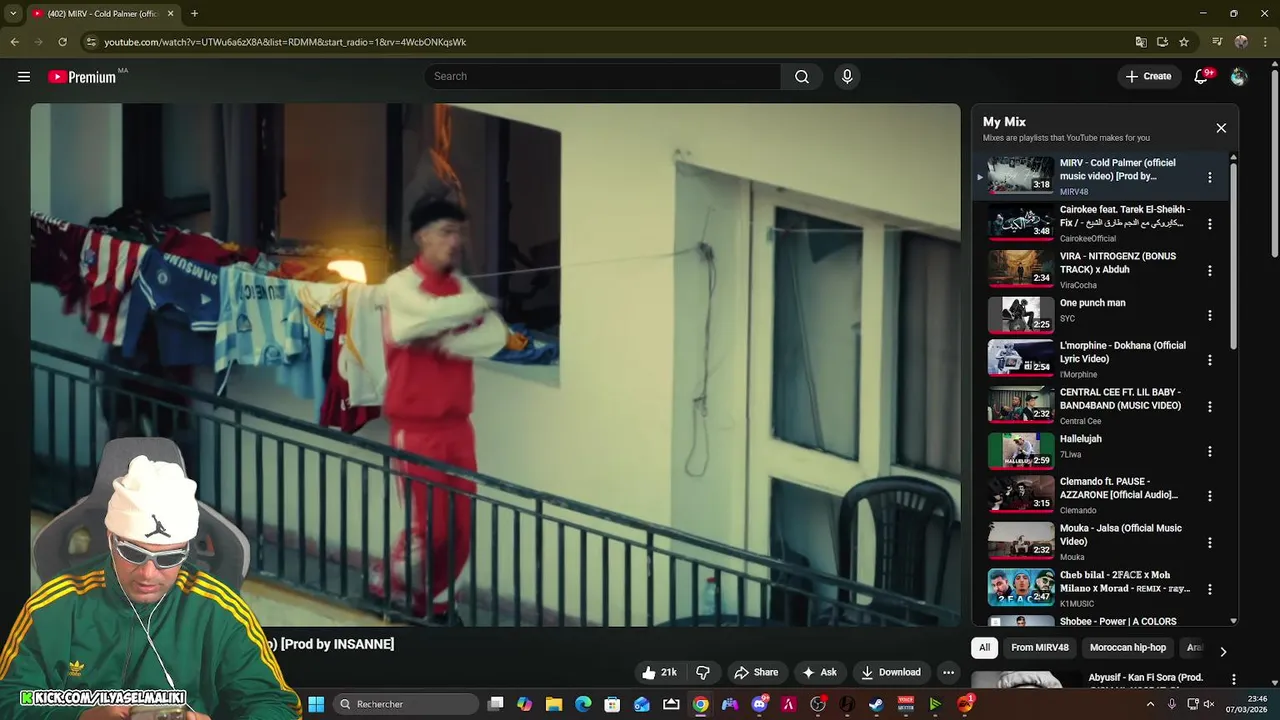Click Hallelujah video thumbnail
1280x720 pixels.
click(1021, 451)
